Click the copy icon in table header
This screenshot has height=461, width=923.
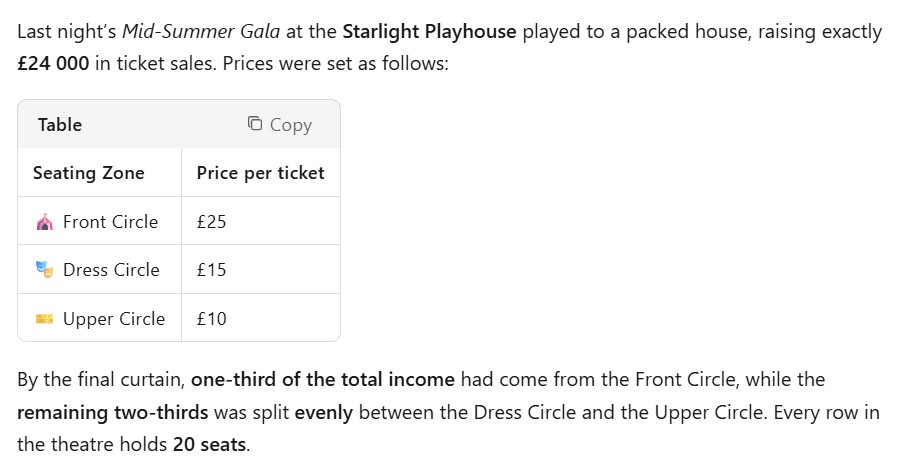(255, 124)
